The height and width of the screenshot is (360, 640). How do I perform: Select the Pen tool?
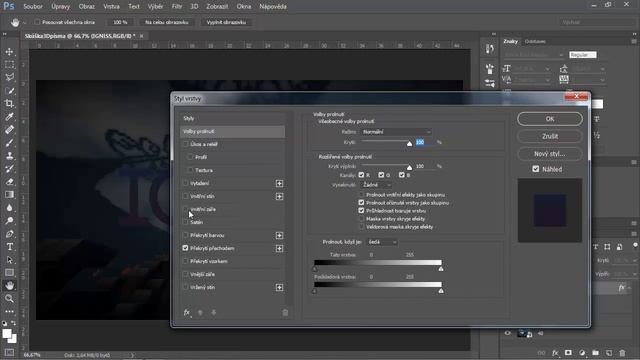[9, 234]
